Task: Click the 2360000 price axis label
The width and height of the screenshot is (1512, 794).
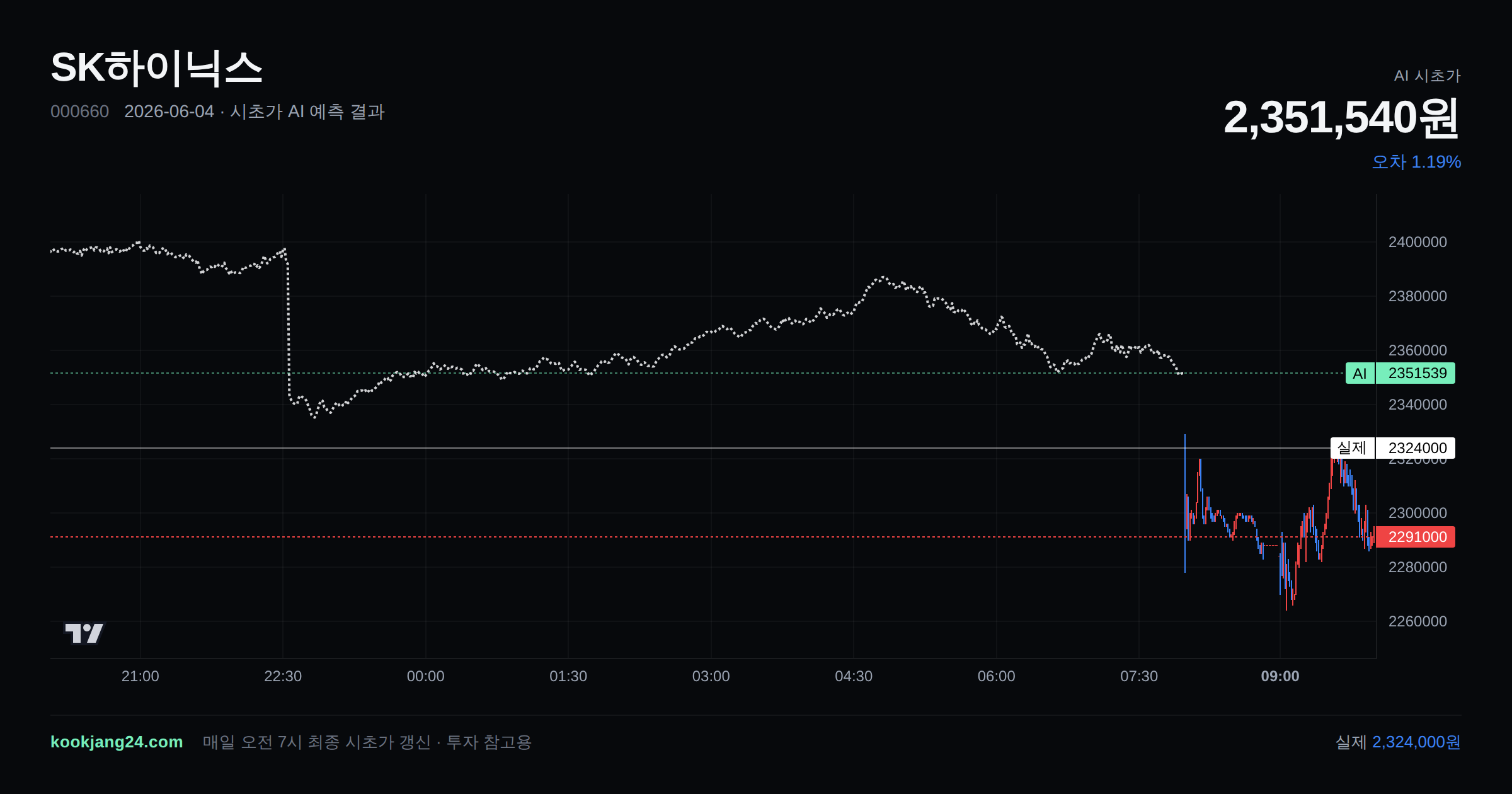Action: tap(1417, 350)
